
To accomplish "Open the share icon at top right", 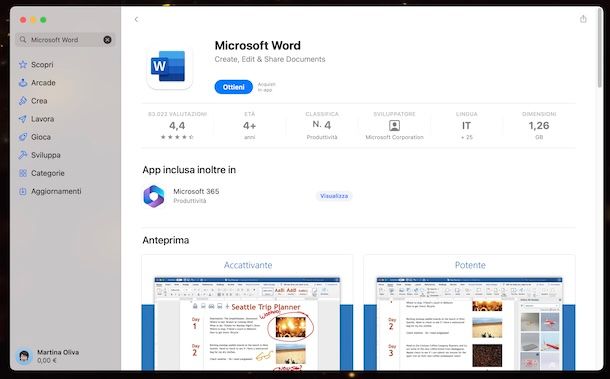I will [x=583, y=19].
